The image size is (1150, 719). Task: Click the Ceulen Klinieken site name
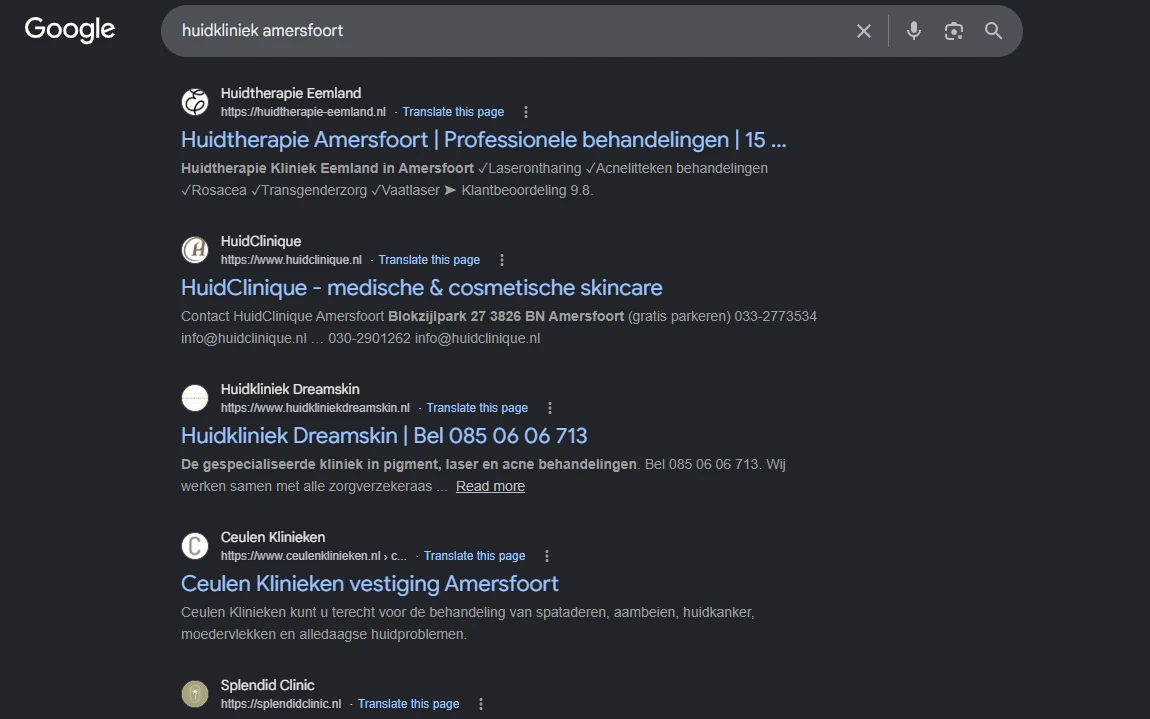273,538
